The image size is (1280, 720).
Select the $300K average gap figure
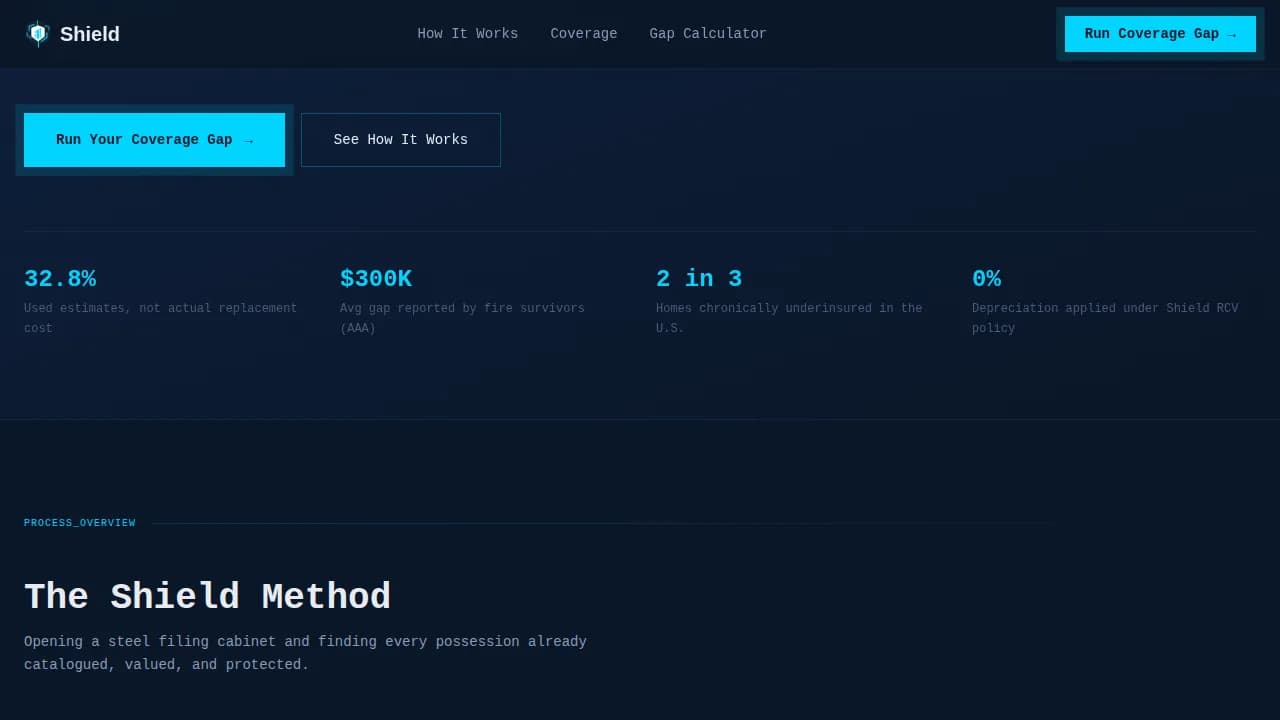tap(376, 279)
